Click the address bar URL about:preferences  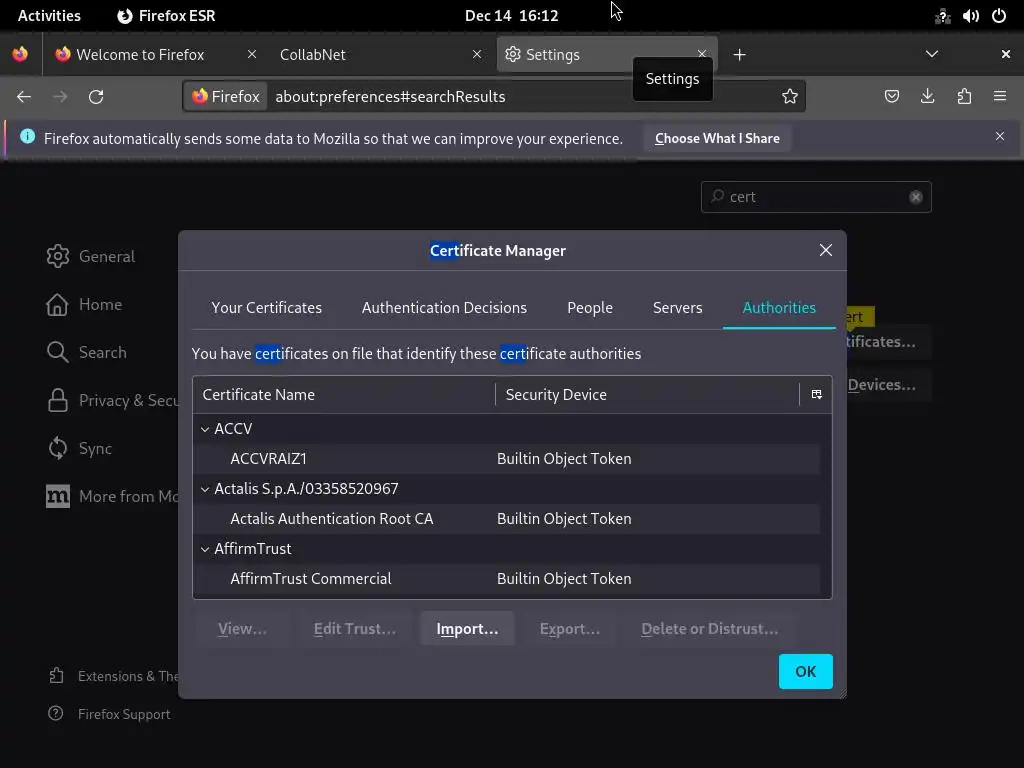coord(391,97)
